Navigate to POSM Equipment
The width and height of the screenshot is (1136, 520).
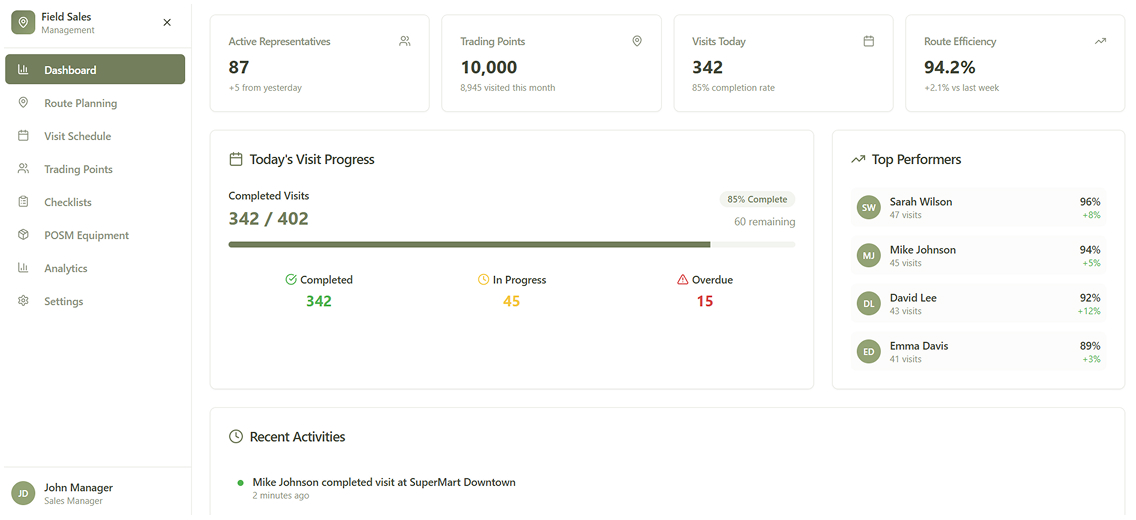[x=86, y=235]
